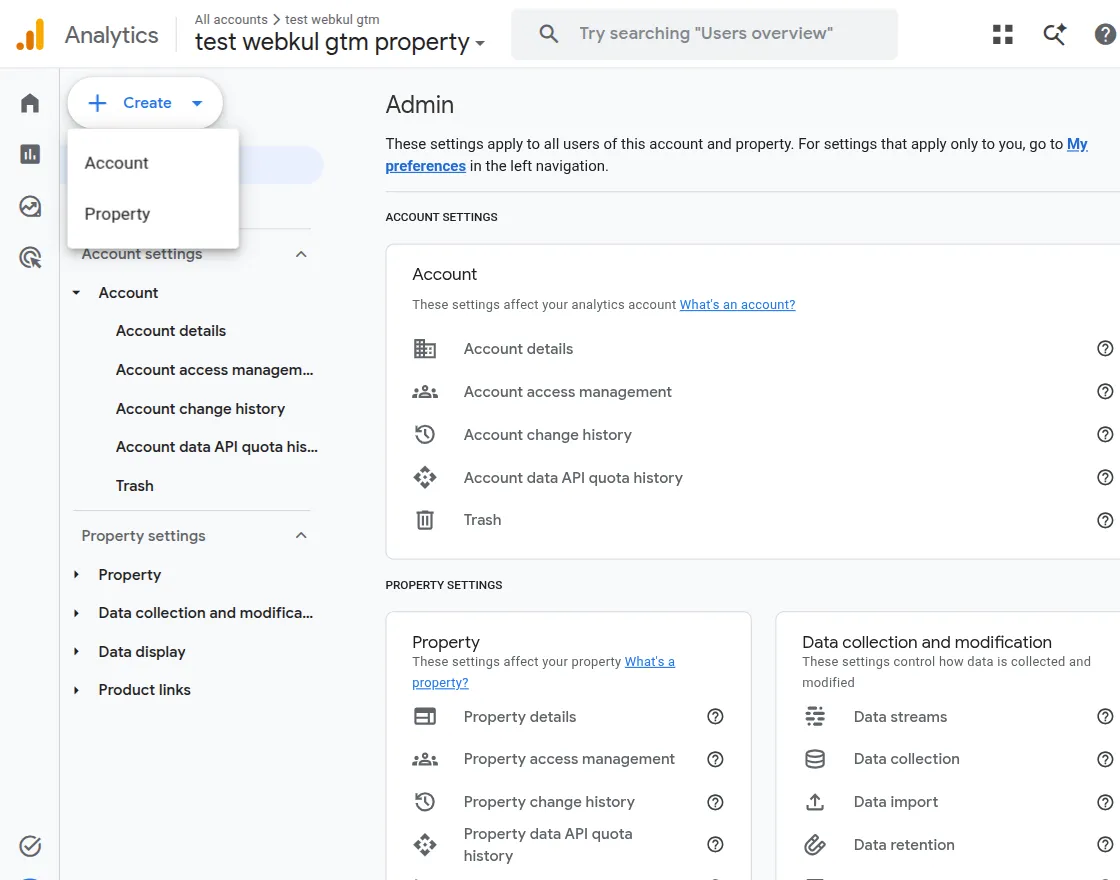Open Property data API quota history row
This screenshot has width=1120, height=880.
pos(569,844)
